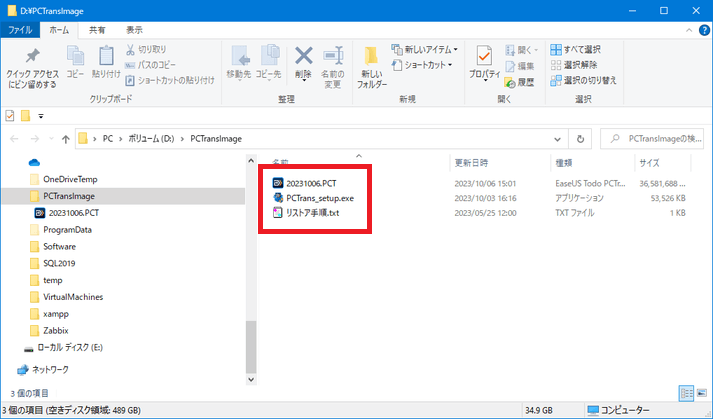Open the PCTrans_setup.exe file icon
713x419 pixels.
pos(278,198)
